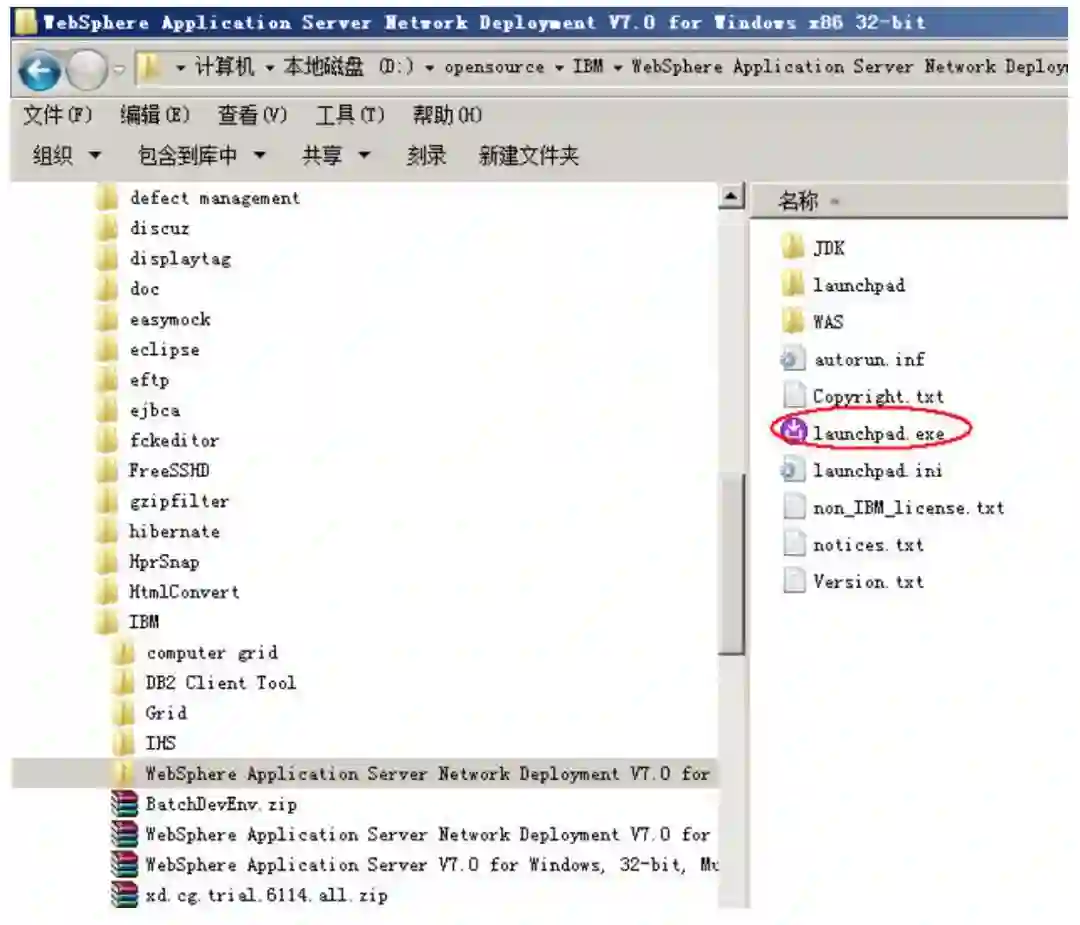1080x925 pixels.
Task: Open the 编辑(E) menu
Action: click(154, 114)
